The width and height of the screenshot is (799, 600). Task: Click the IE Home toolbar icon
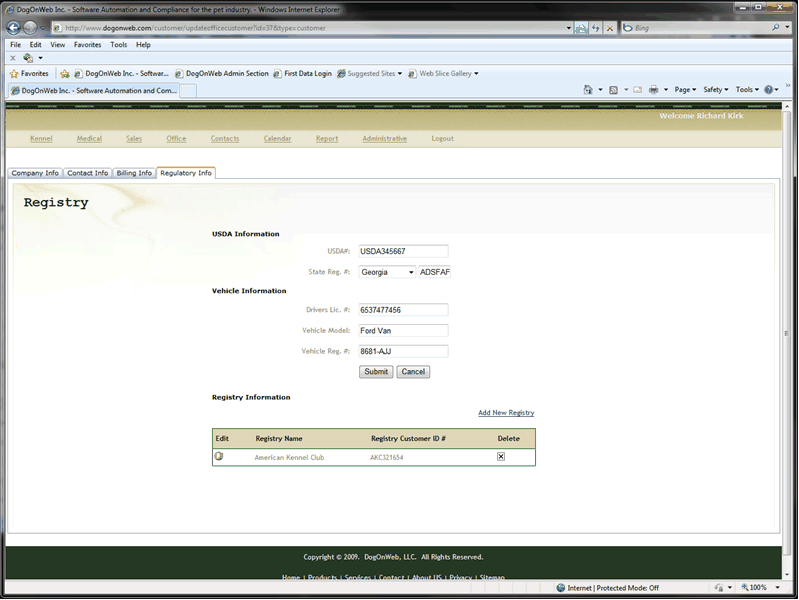[588, 90]
